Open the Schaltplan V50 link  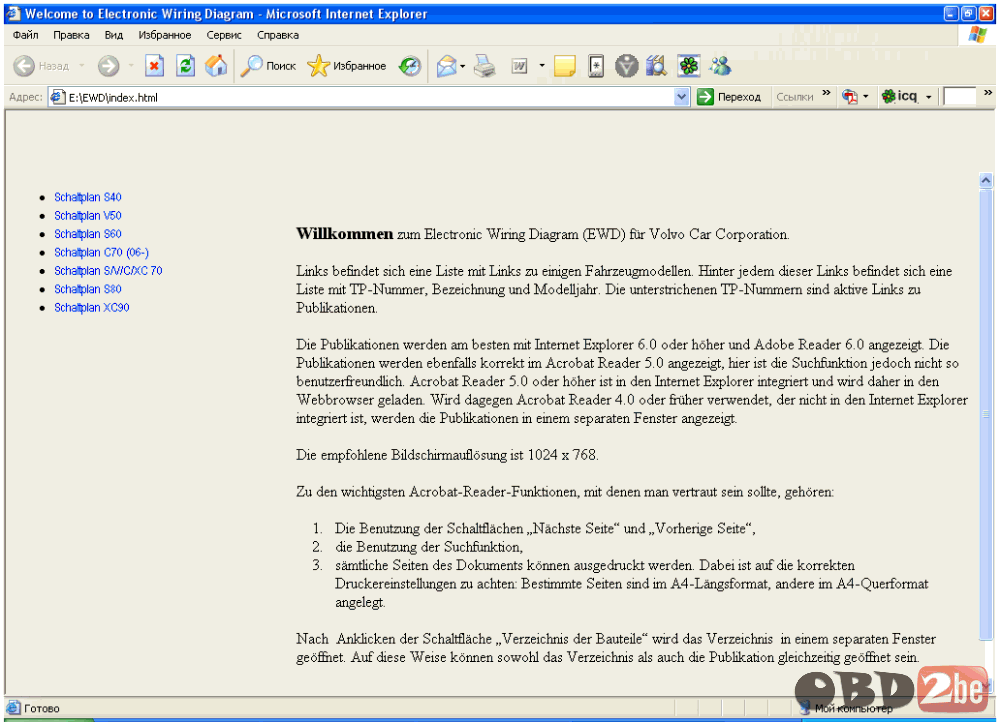[x=87, y=216]
